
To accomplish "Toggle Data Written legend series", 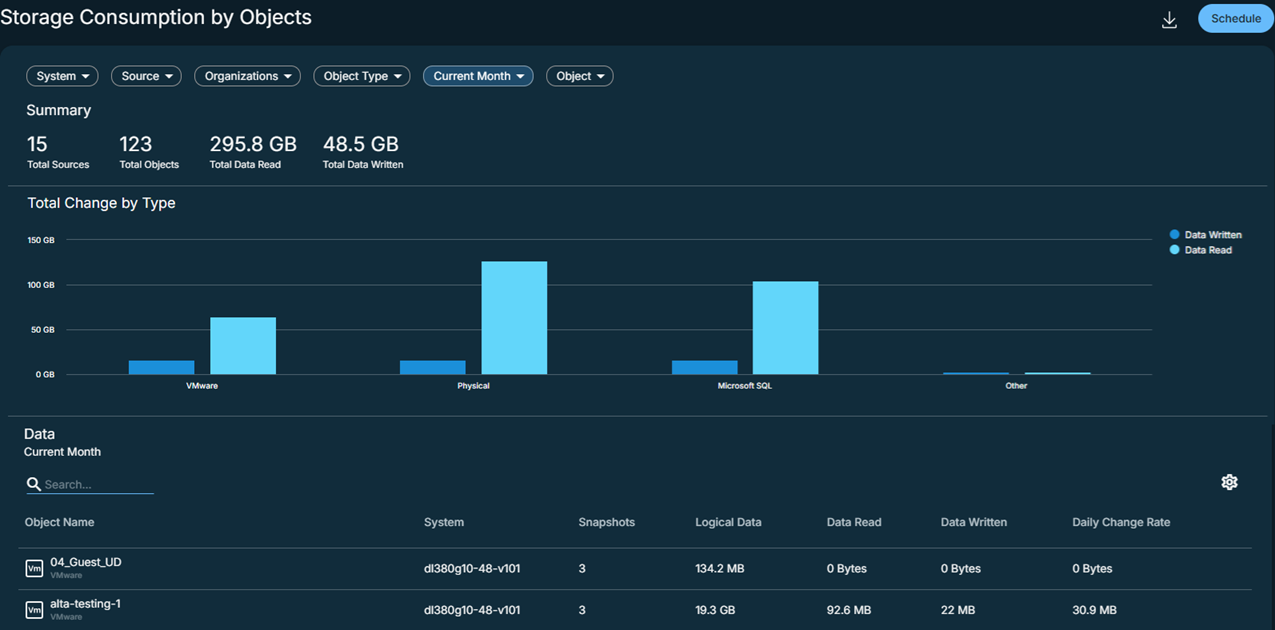I will pyautogui.click(x=1205, y=235).
